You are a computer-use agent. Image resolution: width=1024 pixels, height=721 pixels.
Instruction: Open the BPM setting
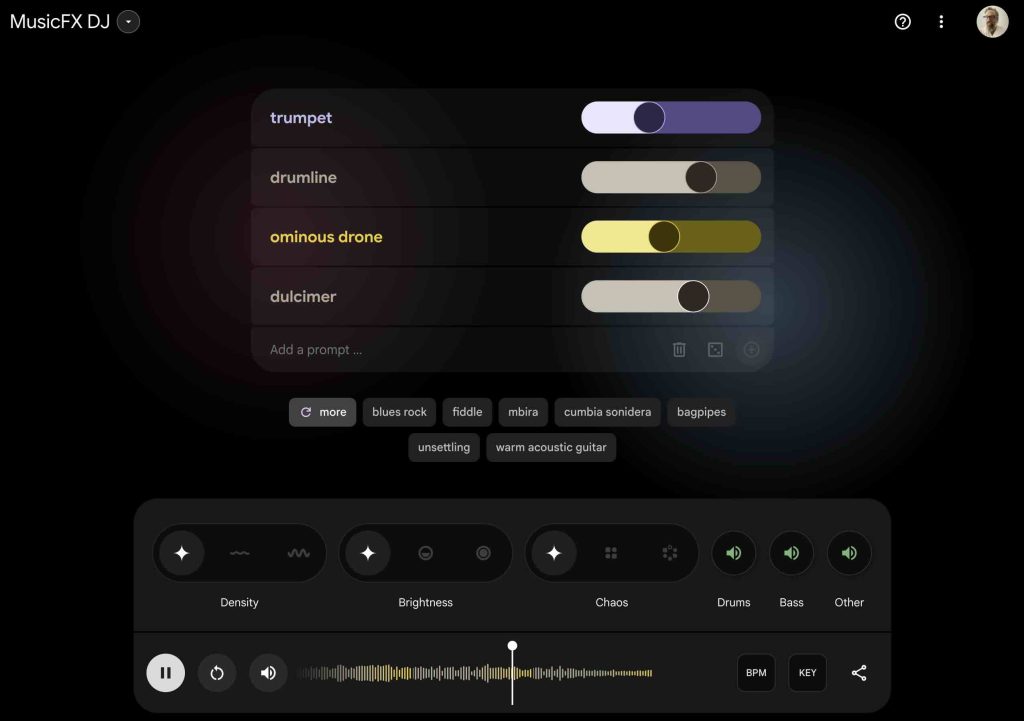click(x=756, y=673)
